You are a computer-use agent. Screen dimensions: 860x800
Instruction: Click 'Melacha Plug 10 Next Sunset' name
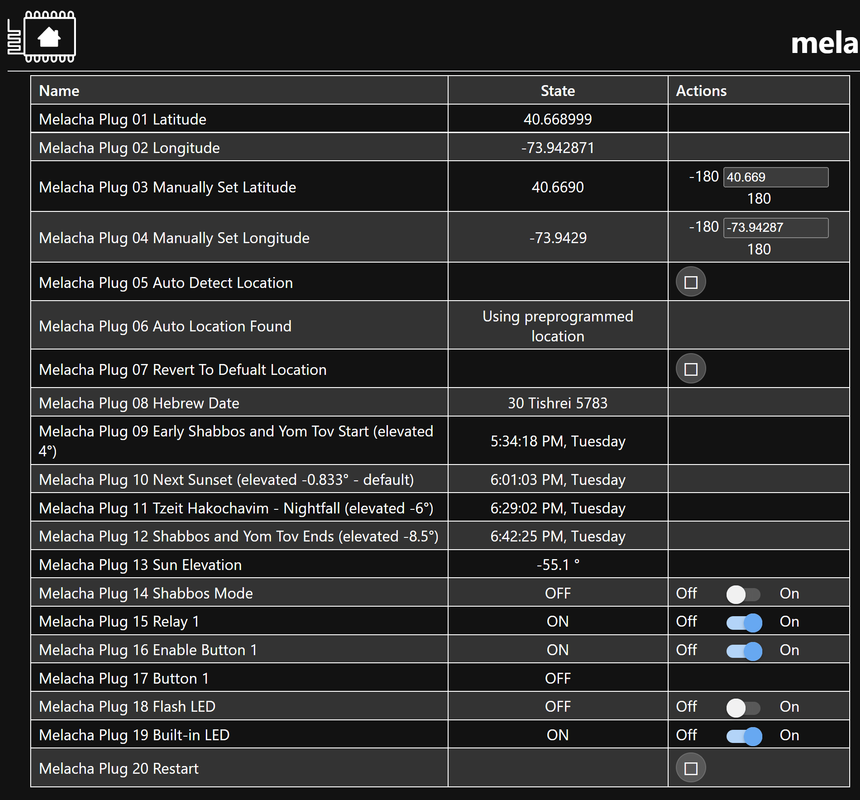click(x=226, y=480)
